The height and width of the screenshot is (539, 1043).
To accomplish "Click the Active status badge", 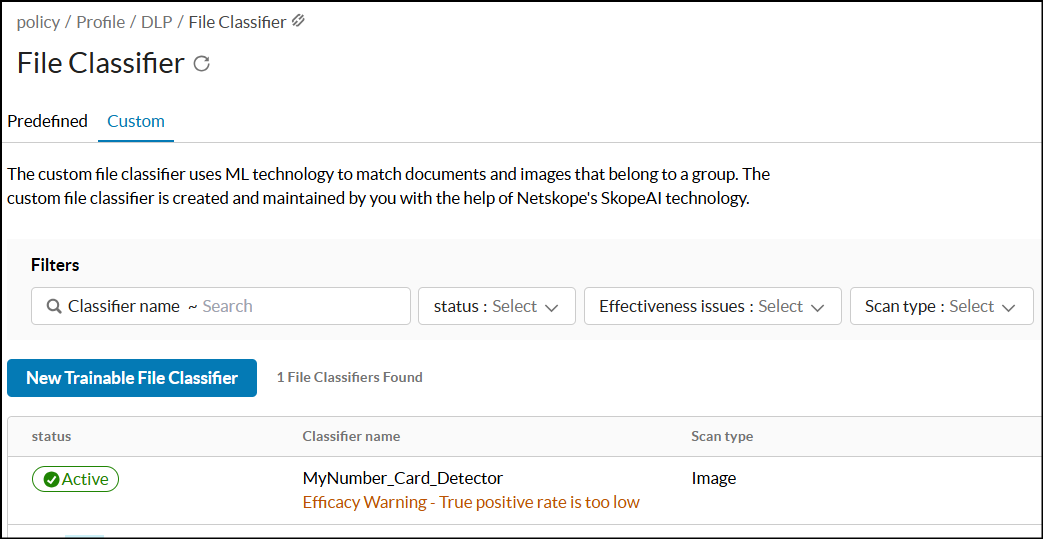I will pyautogui.click(x=75, y=479).
